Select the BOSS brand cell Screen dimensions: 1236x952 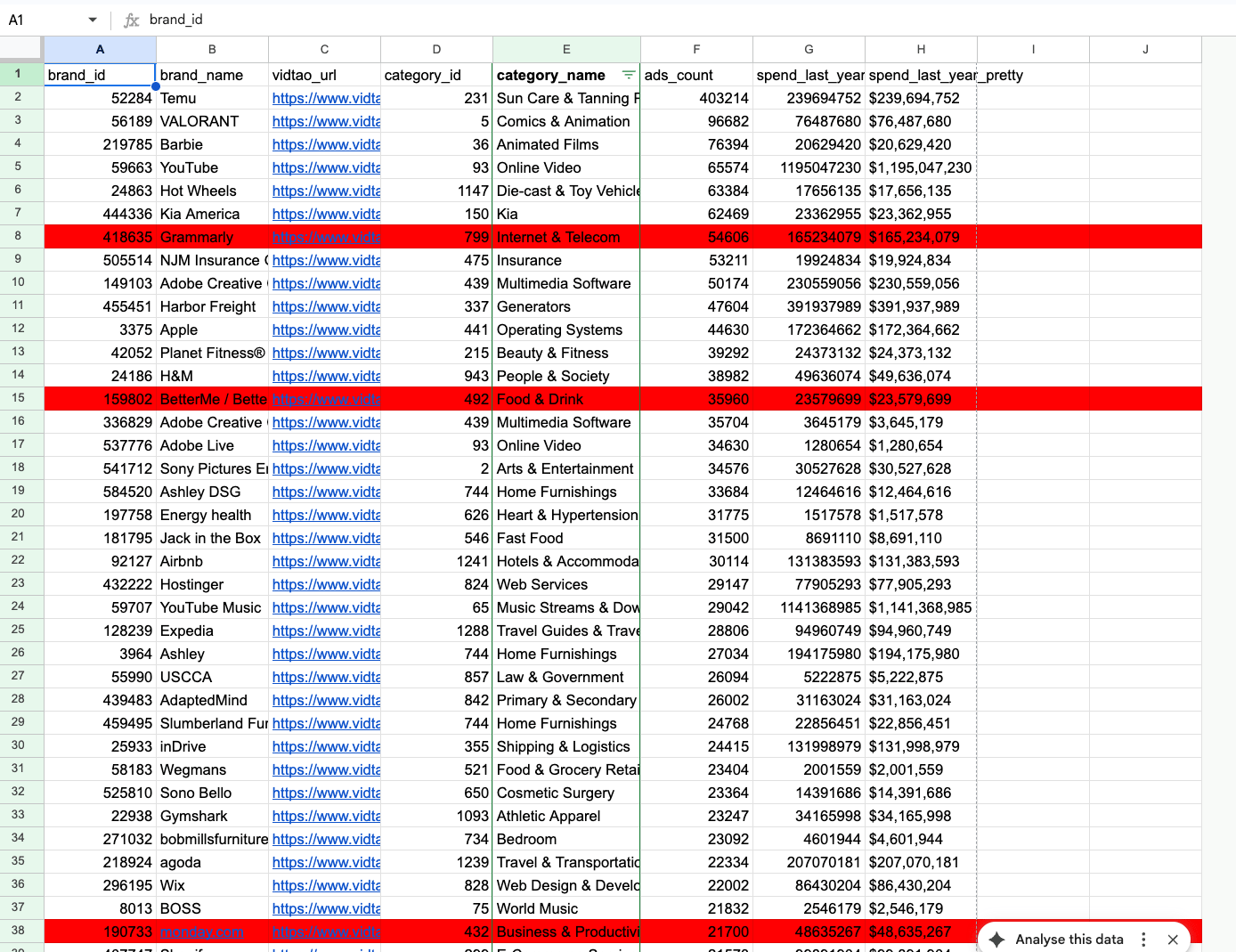[x=212, y=908]
